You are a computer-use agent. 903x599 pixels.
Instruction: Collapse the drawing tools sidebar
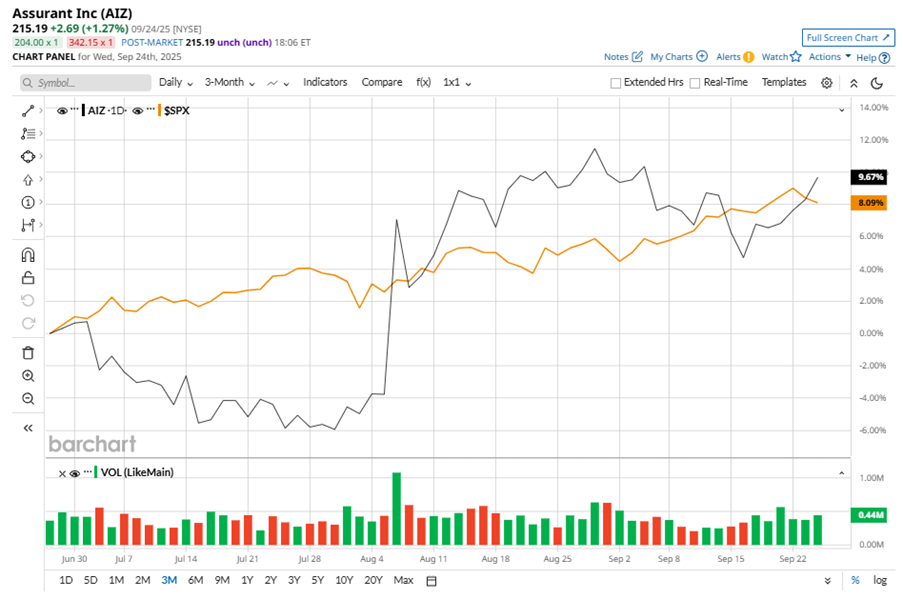(x=28, y=428)
